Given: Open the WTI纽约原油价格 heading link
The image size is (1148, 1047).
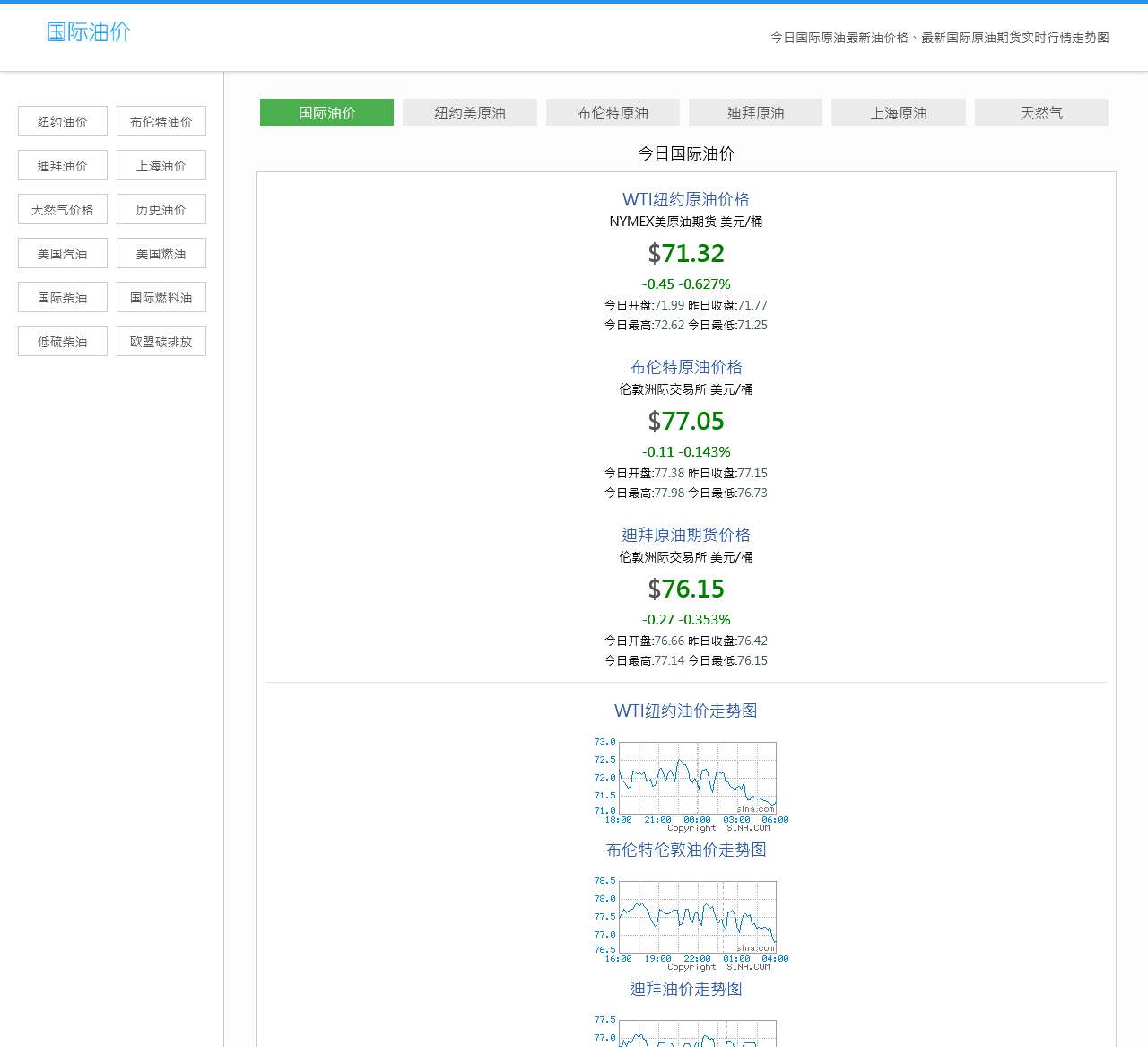Looking at the screenshot, I should [685, 199].
